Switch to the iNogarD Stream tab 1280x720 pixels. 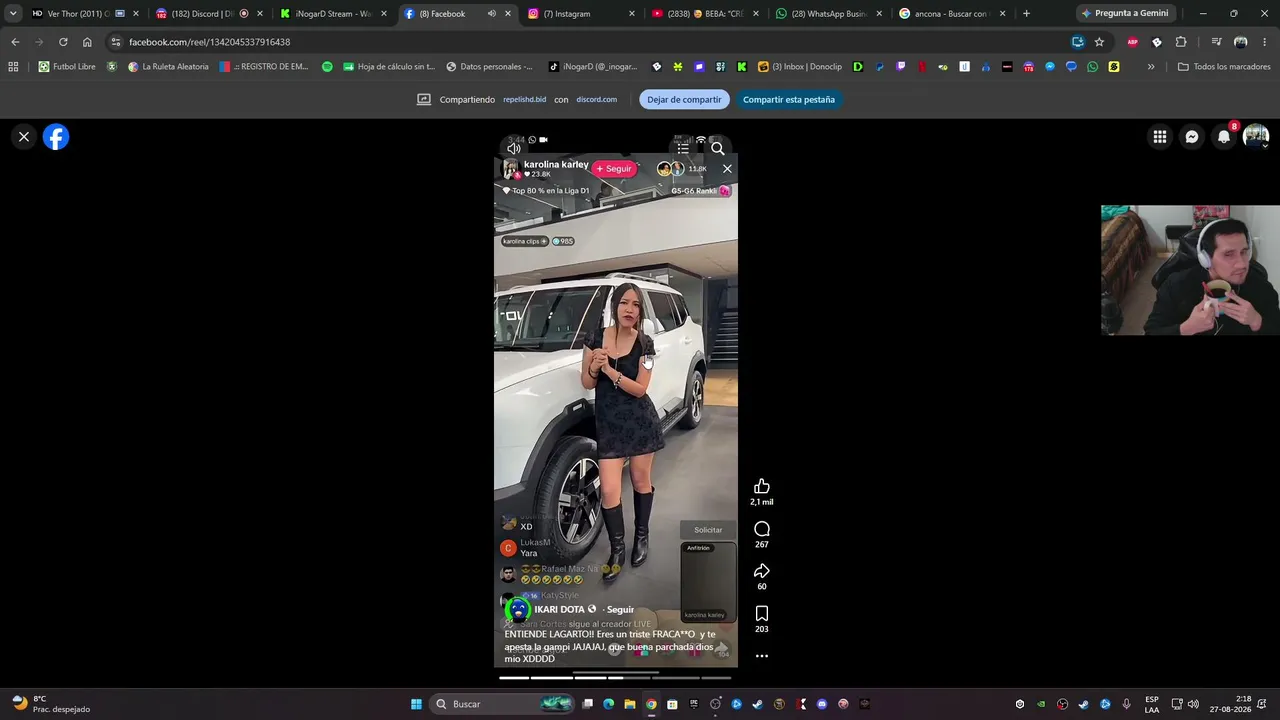[x=325, y=14]
